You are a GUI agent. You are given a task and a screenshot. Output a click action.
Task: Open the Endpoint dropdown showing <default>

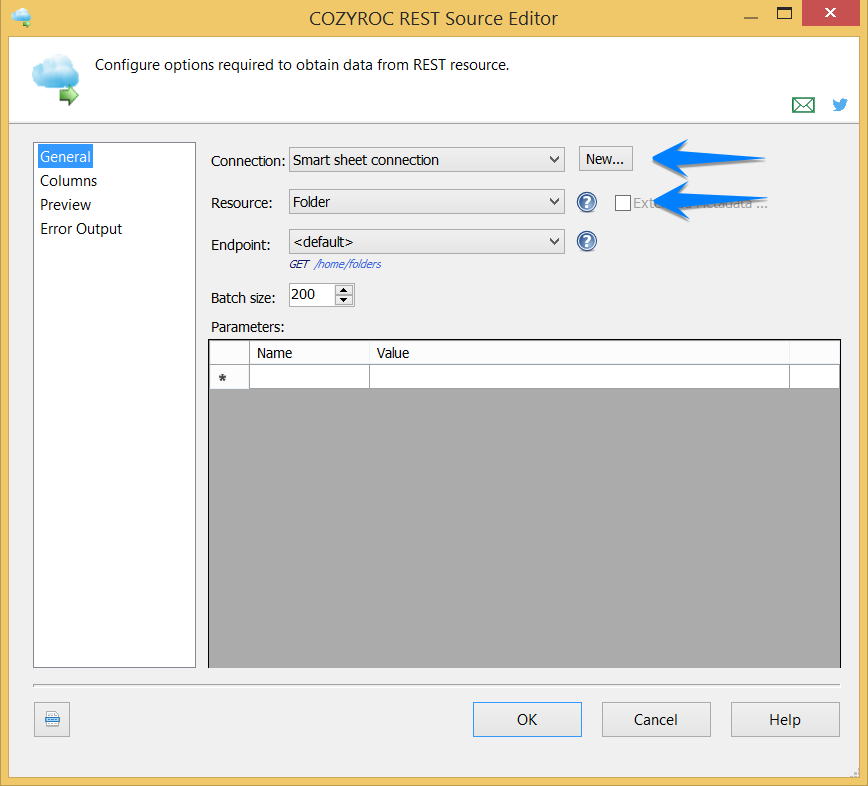pyautogui.click(x=427, y=241)
